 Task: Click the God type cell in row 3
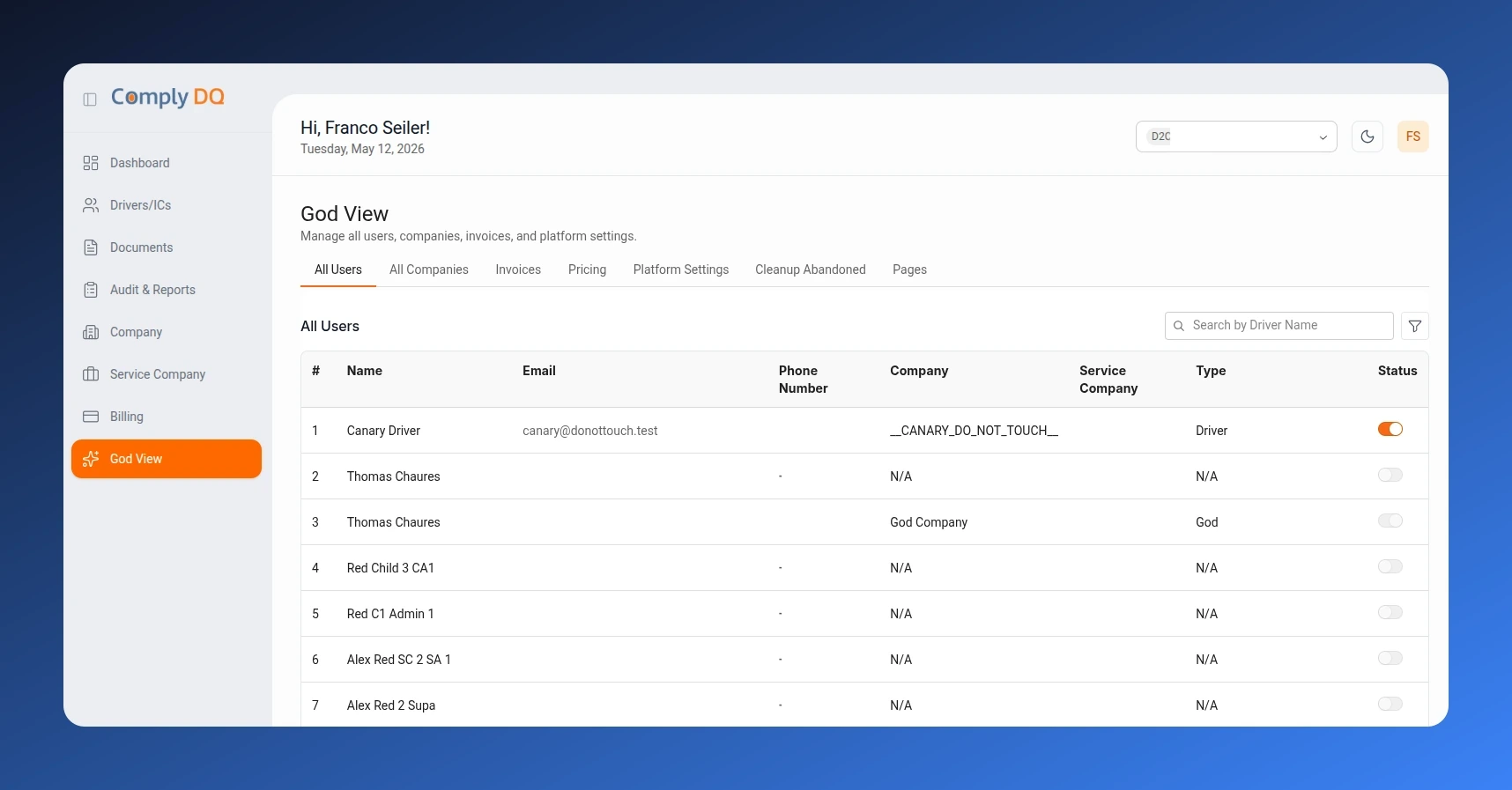click(x=1207, y=522)
